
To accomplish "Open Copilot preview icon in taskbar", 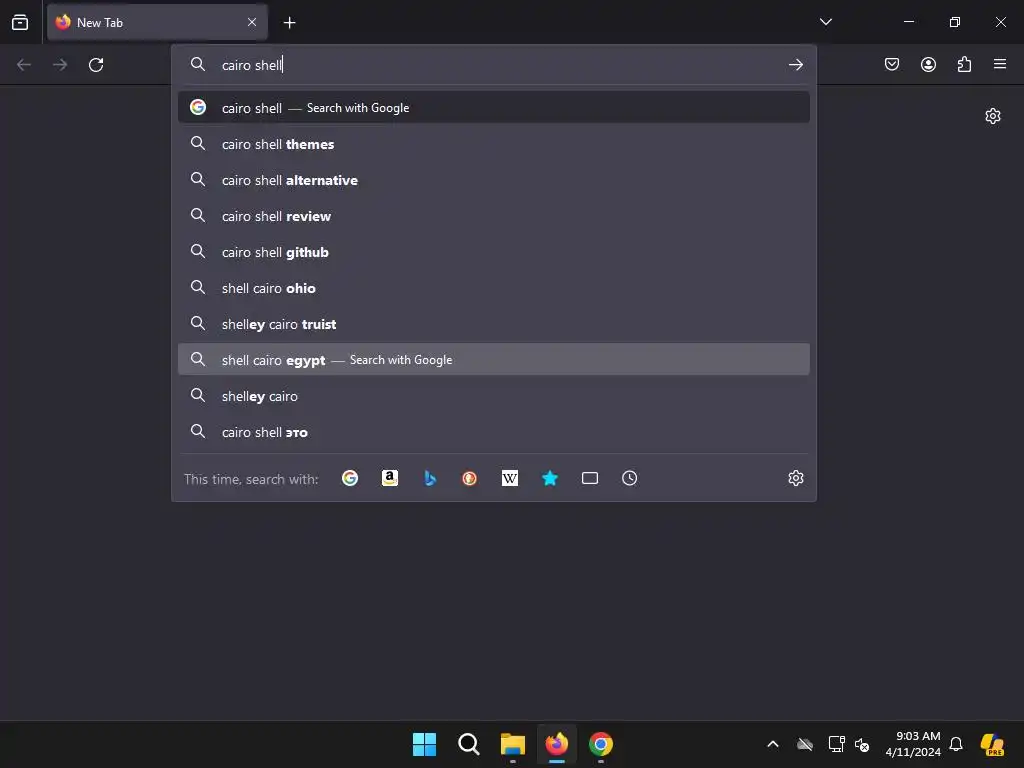I will pos(992,744).
